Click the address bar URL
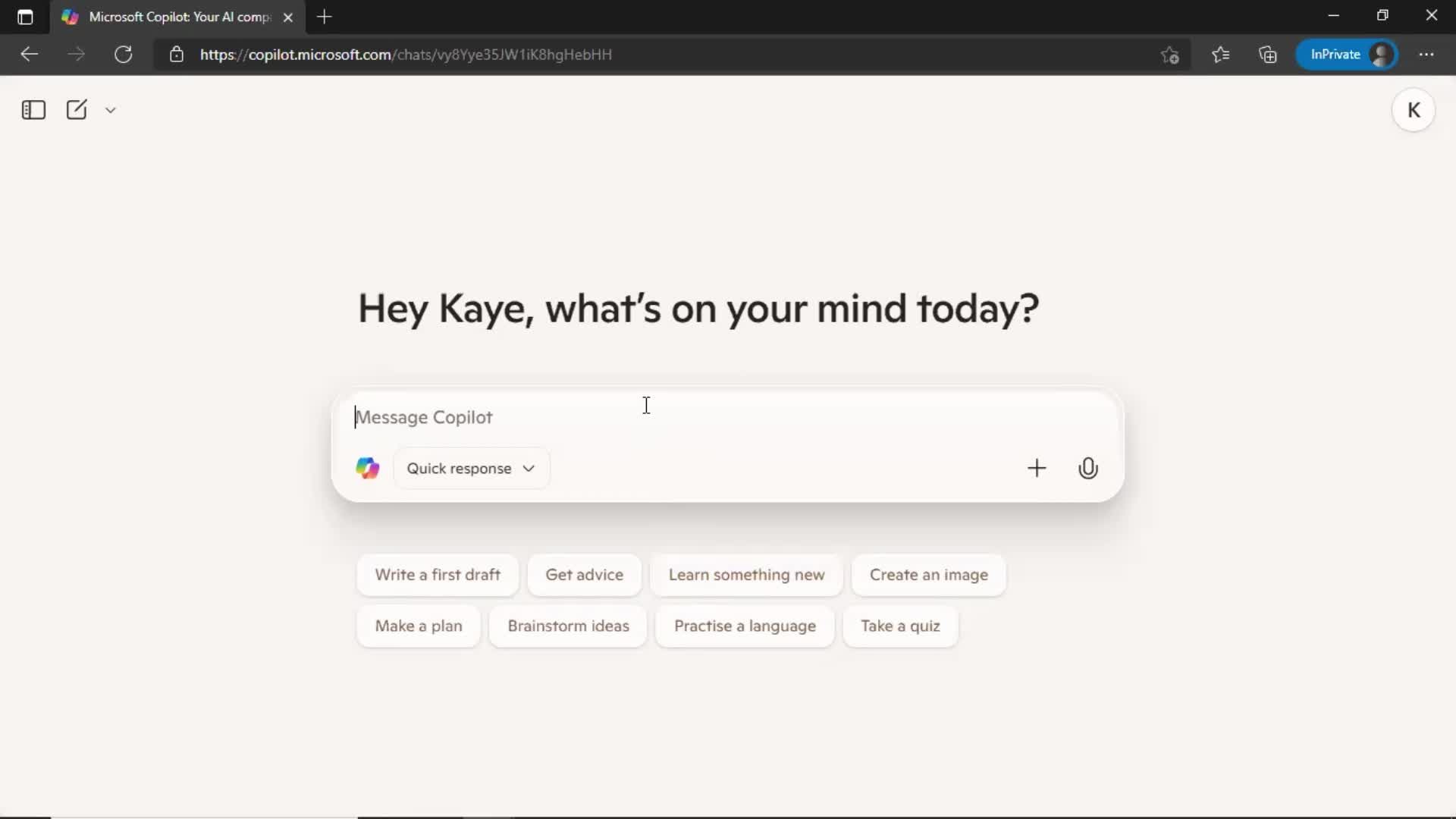1456x819 pixels. pos(406,55)
